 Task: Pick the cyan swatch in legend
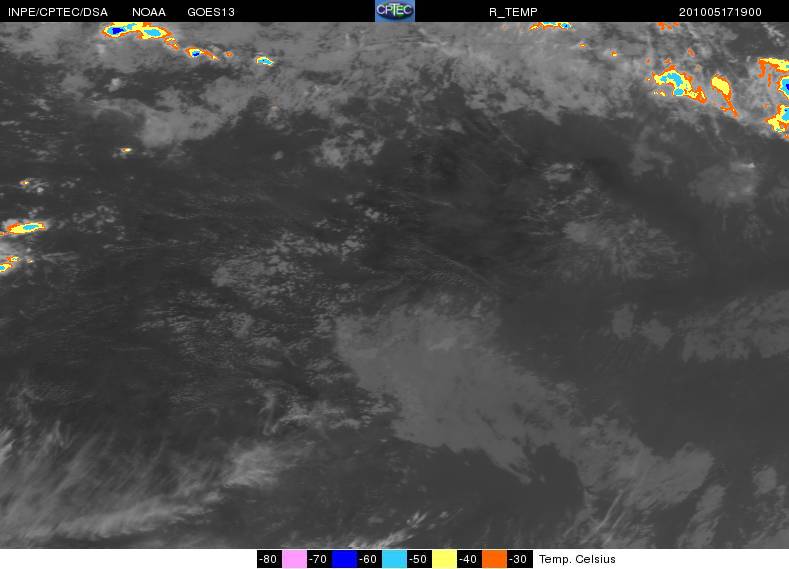click(x=394, y=559)
